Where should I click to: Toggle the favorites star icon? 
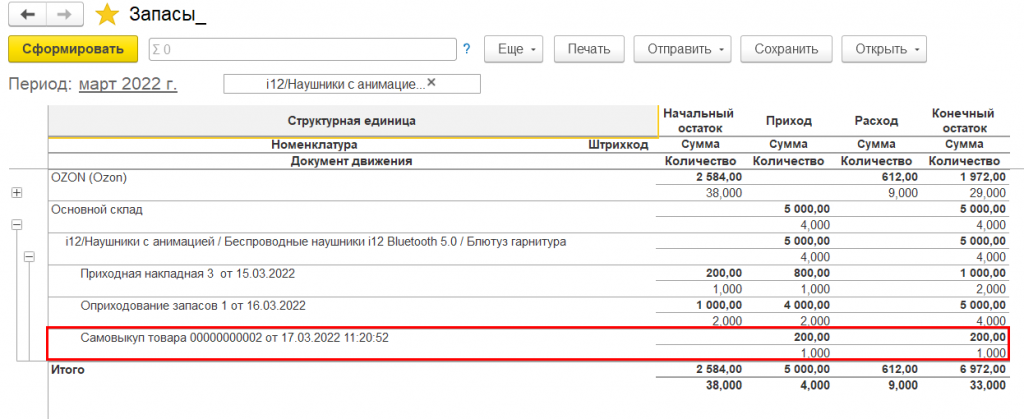[x=105, y=15]
